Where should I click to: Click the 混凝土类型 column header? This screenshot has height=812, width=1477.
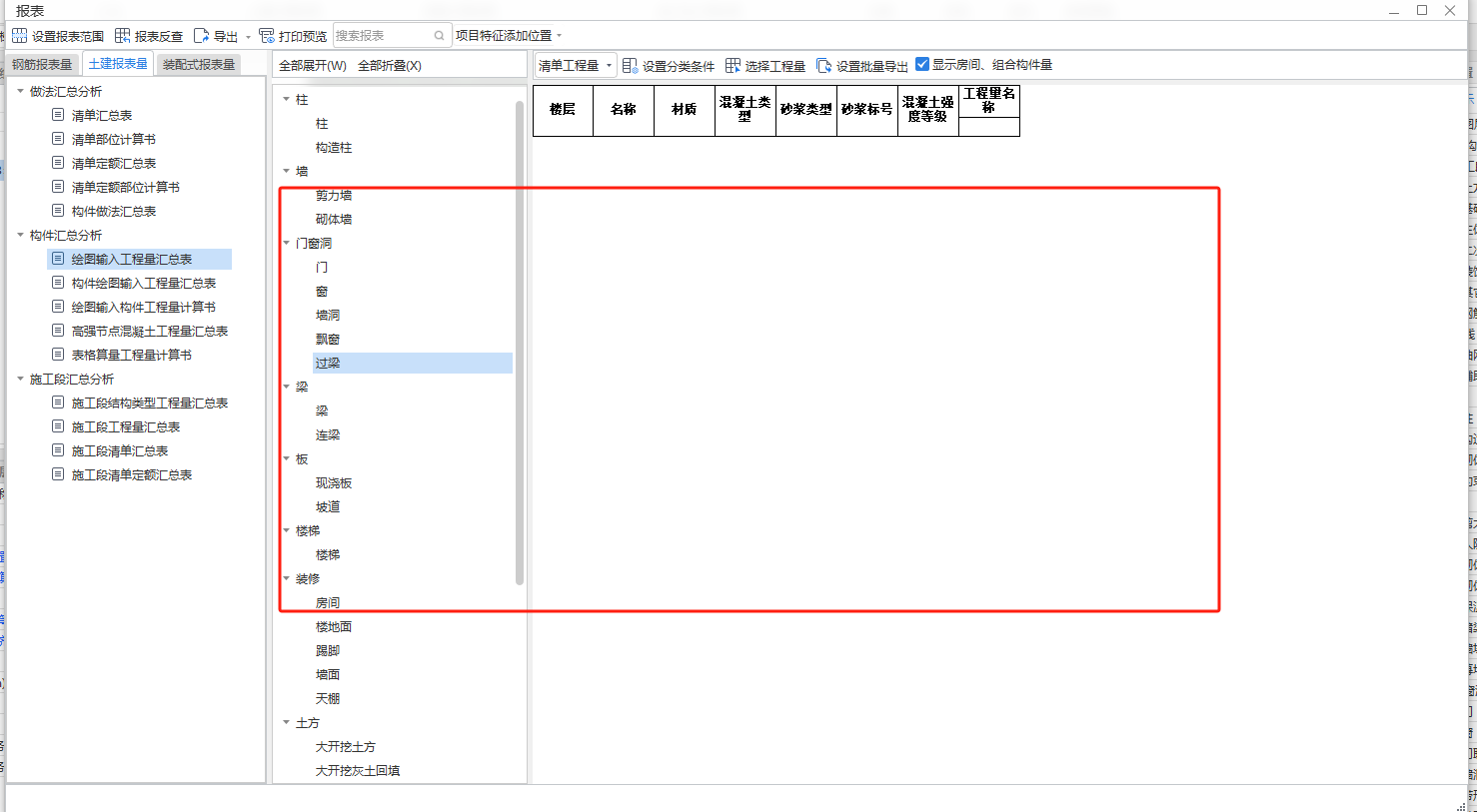pos(745,110)
